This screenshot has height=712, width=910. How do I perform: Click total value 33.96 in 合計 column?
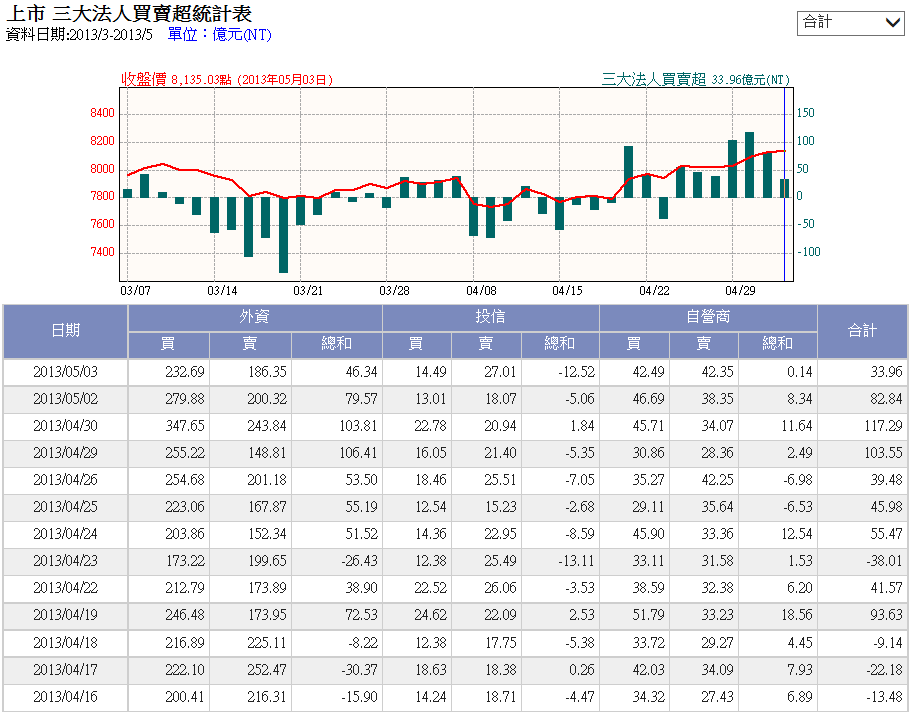pos(886,372)
